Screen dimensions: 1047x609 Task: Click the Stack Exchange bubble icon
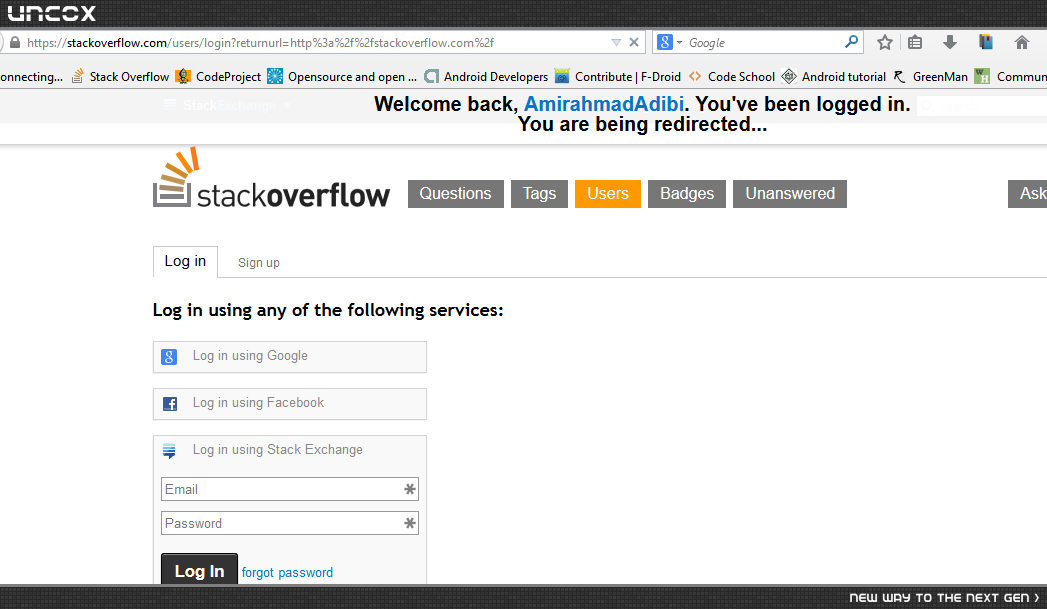(x=169, y=451)
